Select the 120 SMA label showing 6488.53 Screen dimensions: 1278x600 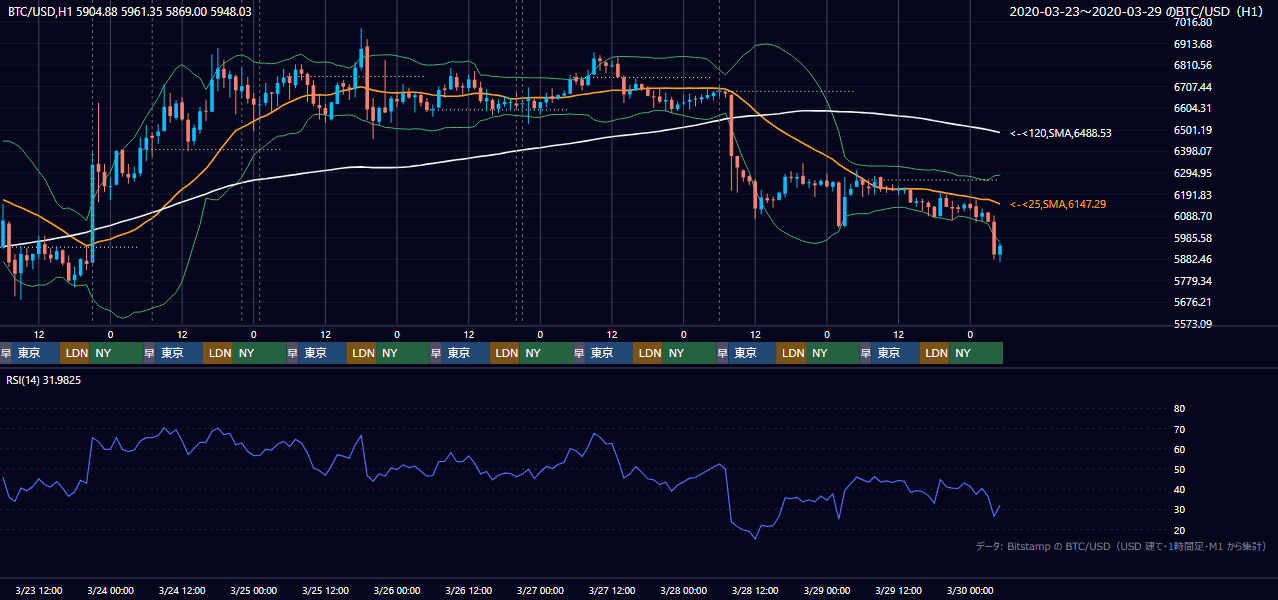click(x=1061, y=132)
